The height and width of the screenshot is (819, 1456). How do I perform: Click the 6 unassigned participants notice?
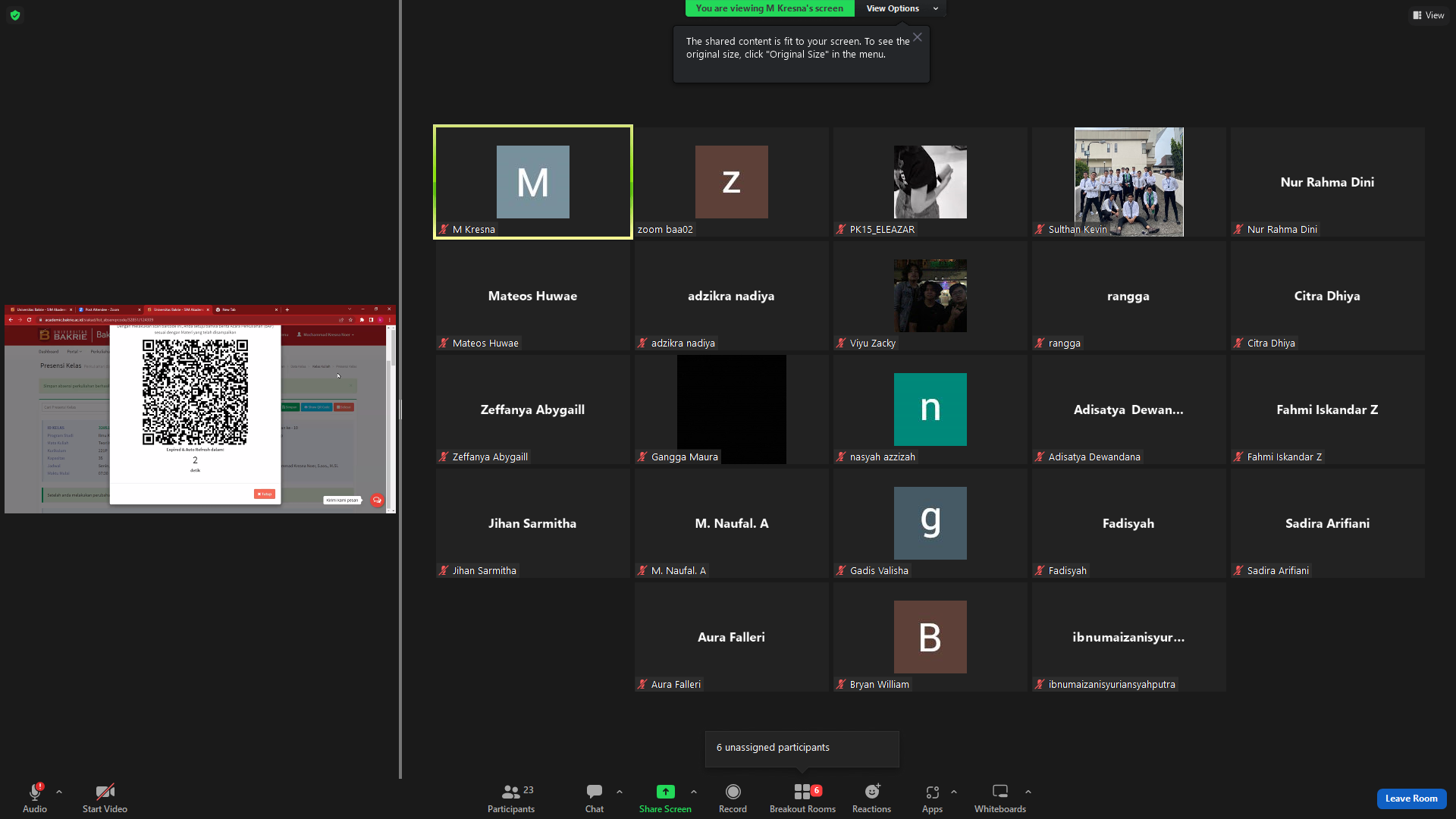coord(802,748)
